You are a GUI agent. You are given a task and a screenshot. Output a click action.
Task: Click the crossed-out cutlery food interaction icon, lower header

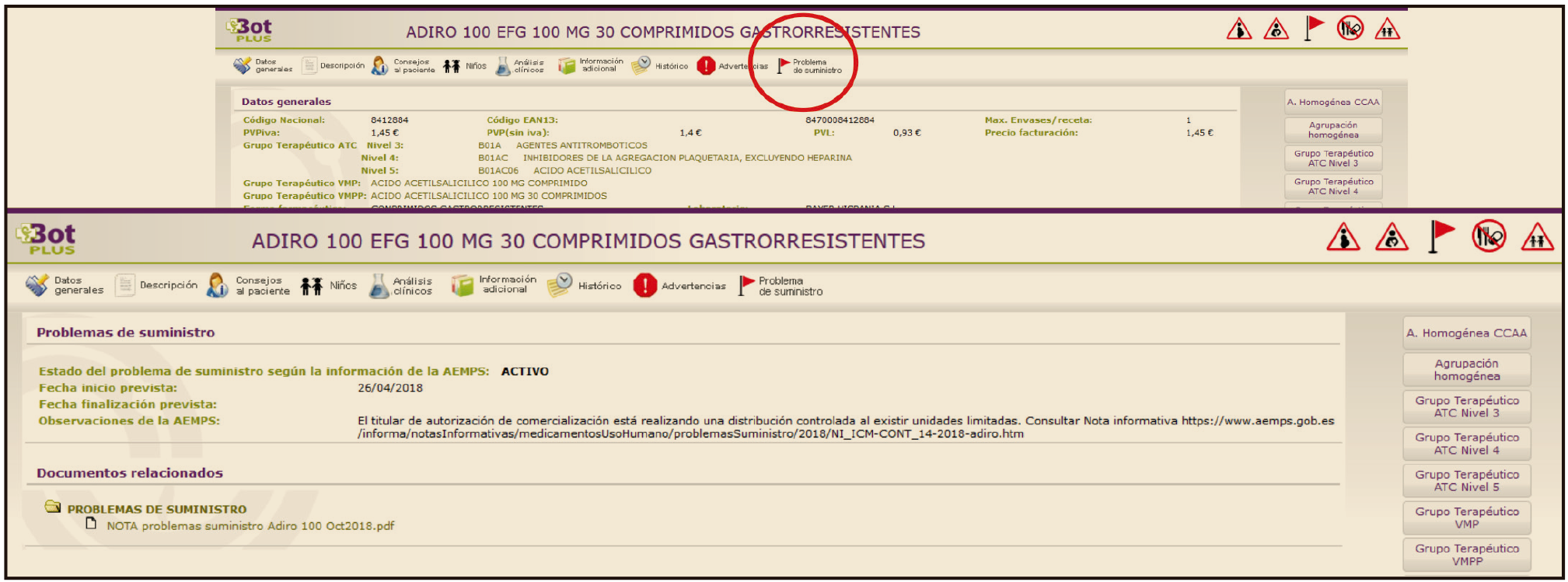(1488, 236)
